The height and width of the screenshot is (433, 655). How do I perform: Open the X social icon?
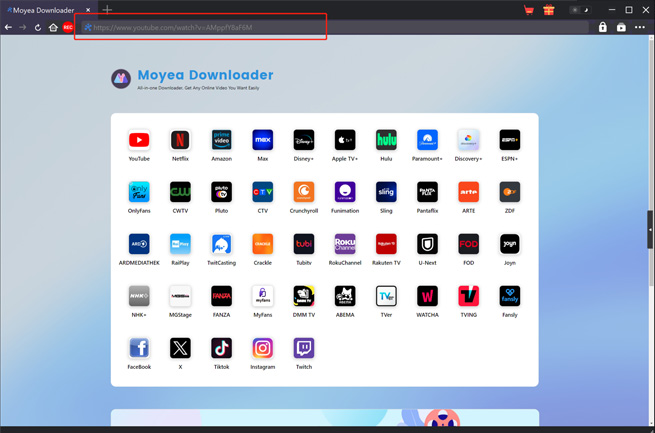tap(180, 348)
